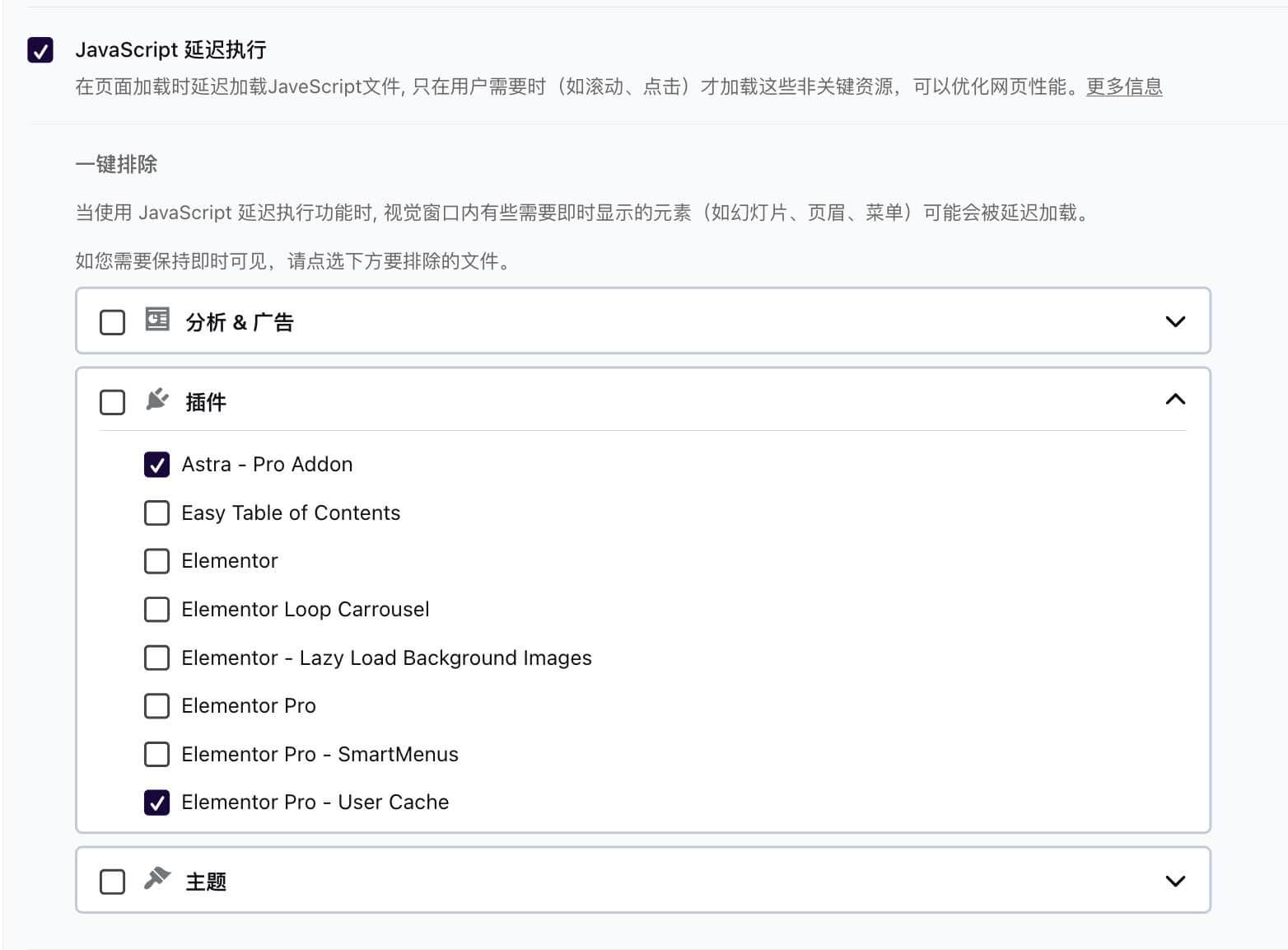Viewport: 1288px width, 950px height.
Task: Expand the 主题 section chevron
Action: [x=1175, y=881]
